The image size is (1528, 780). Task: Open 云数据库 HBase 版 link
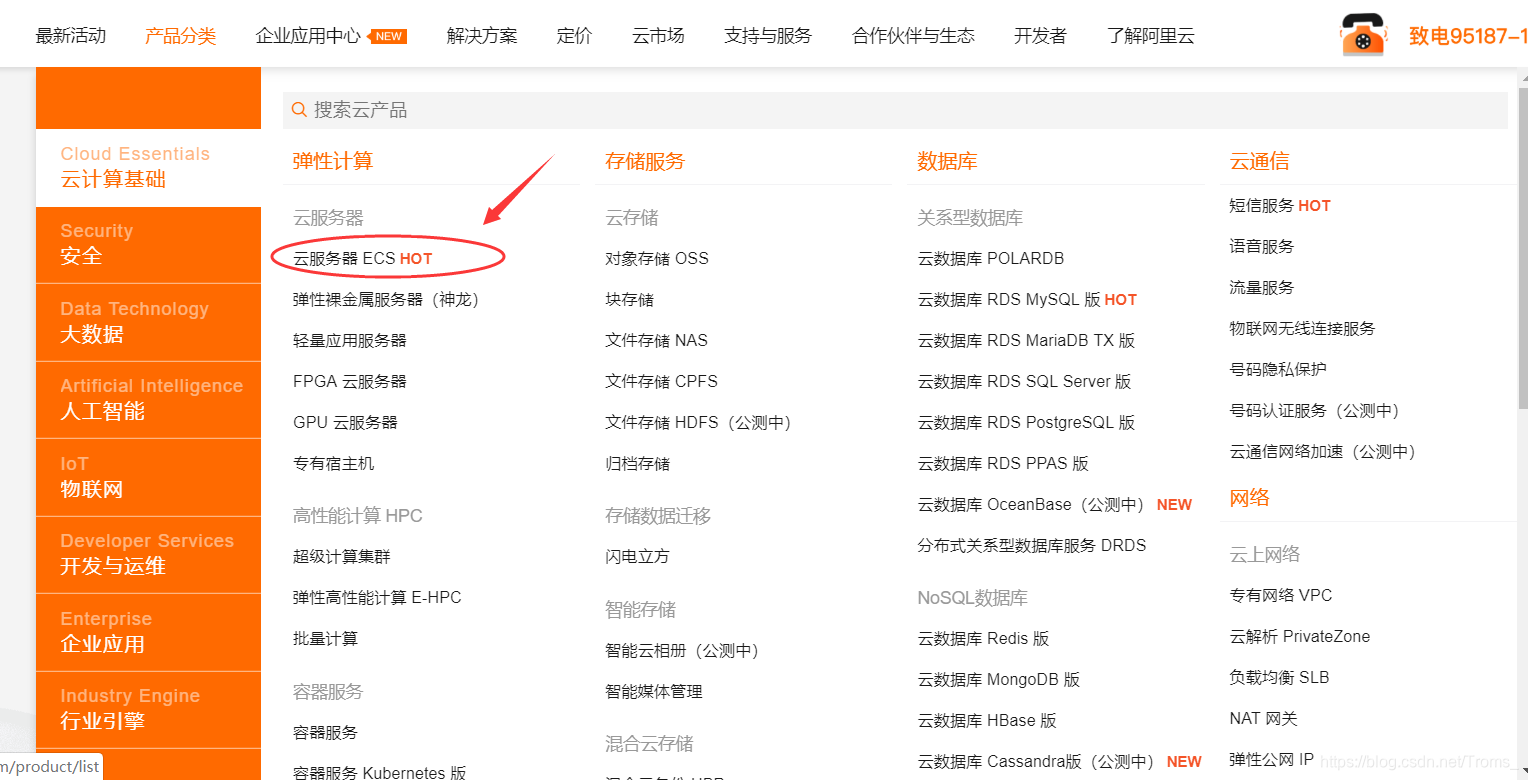click(x=987, y=720)
